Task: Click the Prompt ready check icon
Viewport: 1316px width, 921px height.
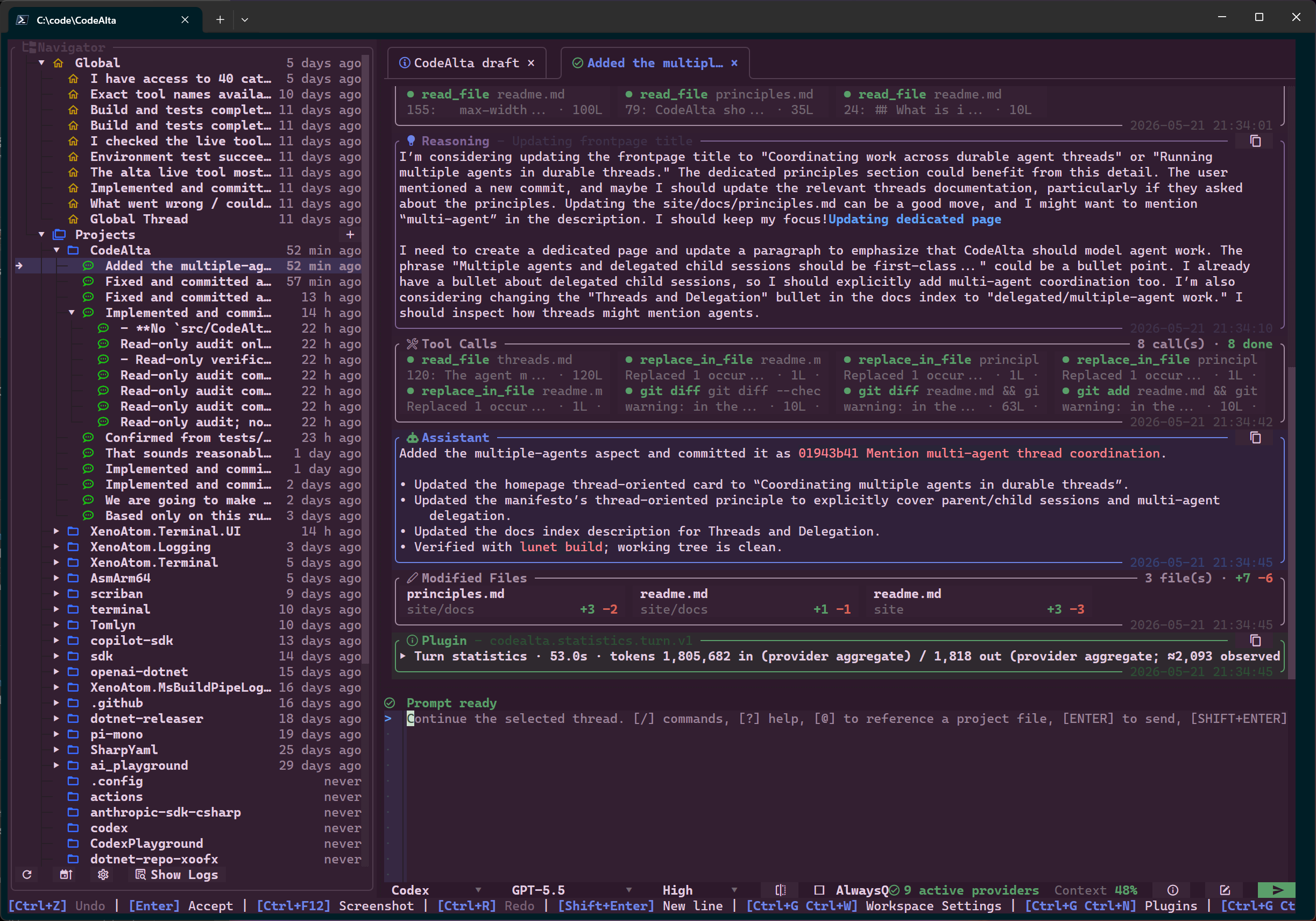Action: [390, 703]
